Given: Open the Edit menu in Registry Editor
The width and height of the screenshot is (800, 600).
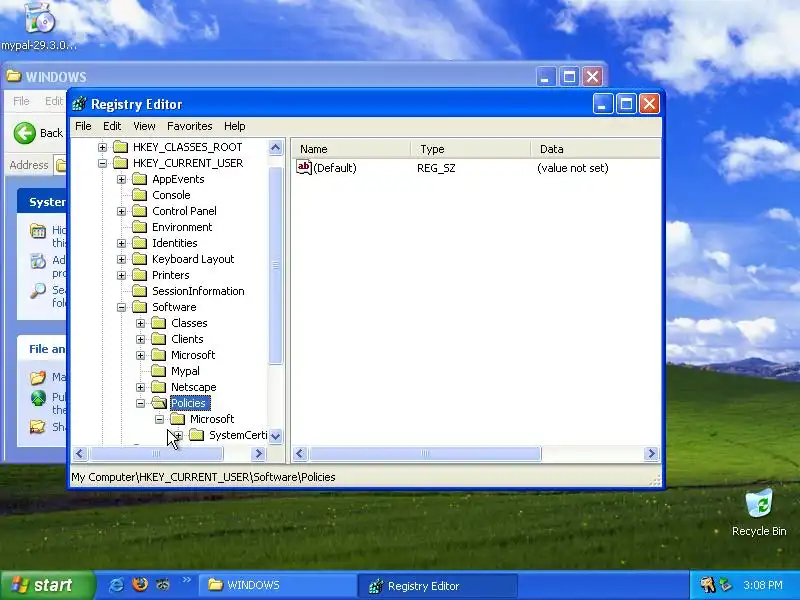Looking at the screenshot, I should 112,126.
